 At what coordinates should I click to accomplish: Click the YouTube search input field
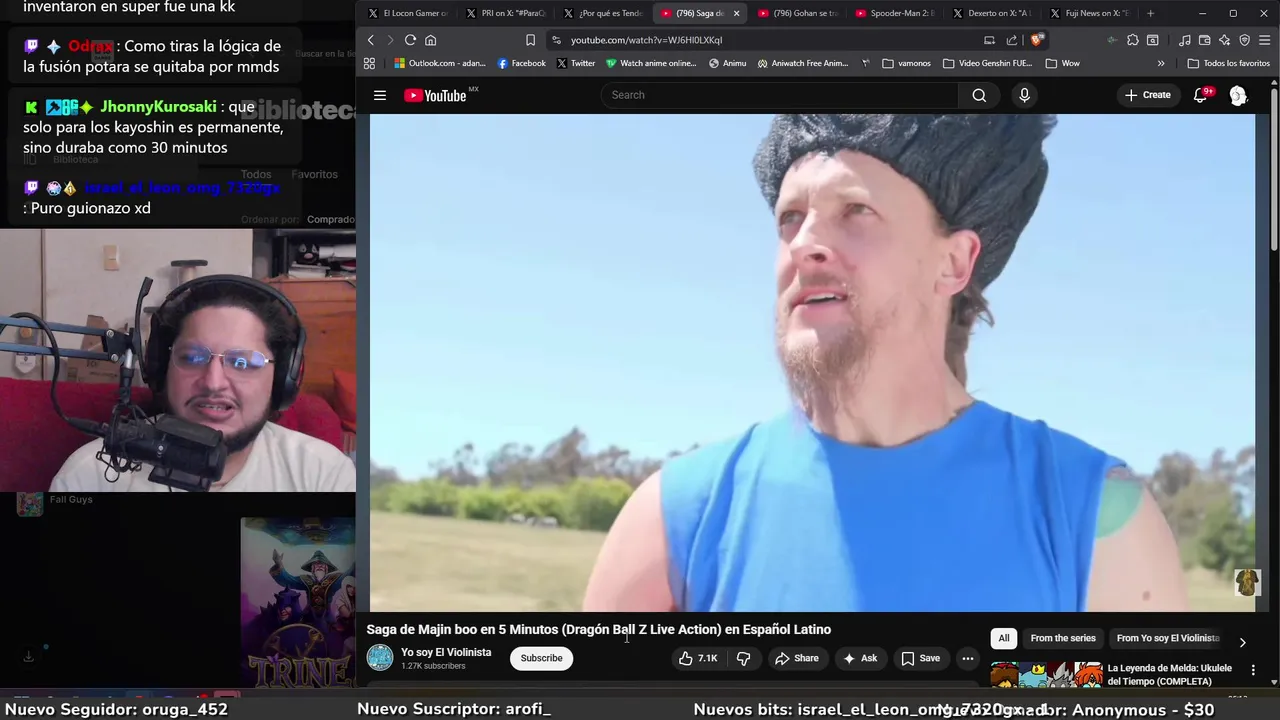click(780, 95)
